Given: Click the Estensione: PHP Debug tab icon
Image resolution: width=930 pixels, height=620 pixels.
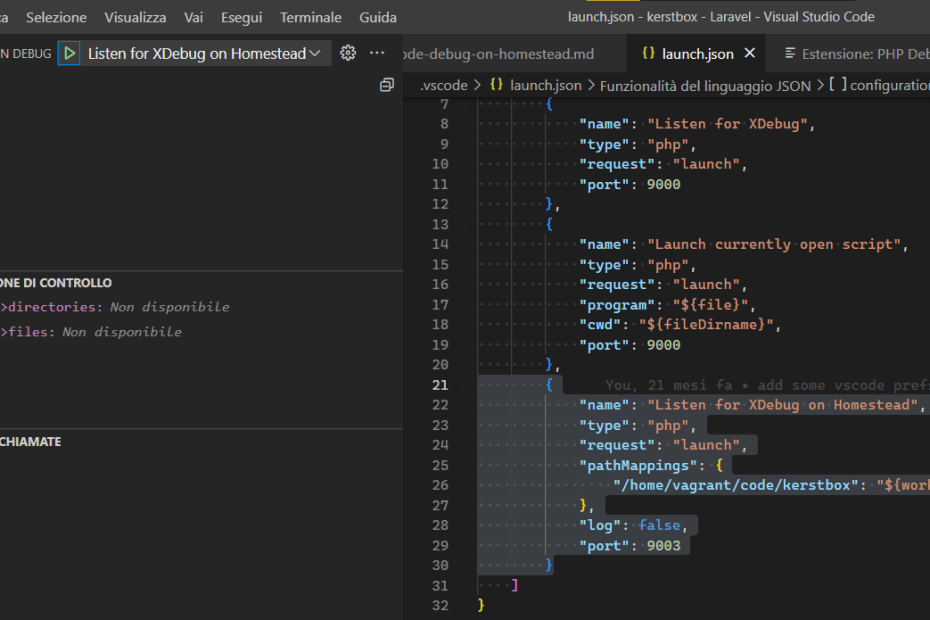Looking at the screenshot, I should (x=790, y=53).
